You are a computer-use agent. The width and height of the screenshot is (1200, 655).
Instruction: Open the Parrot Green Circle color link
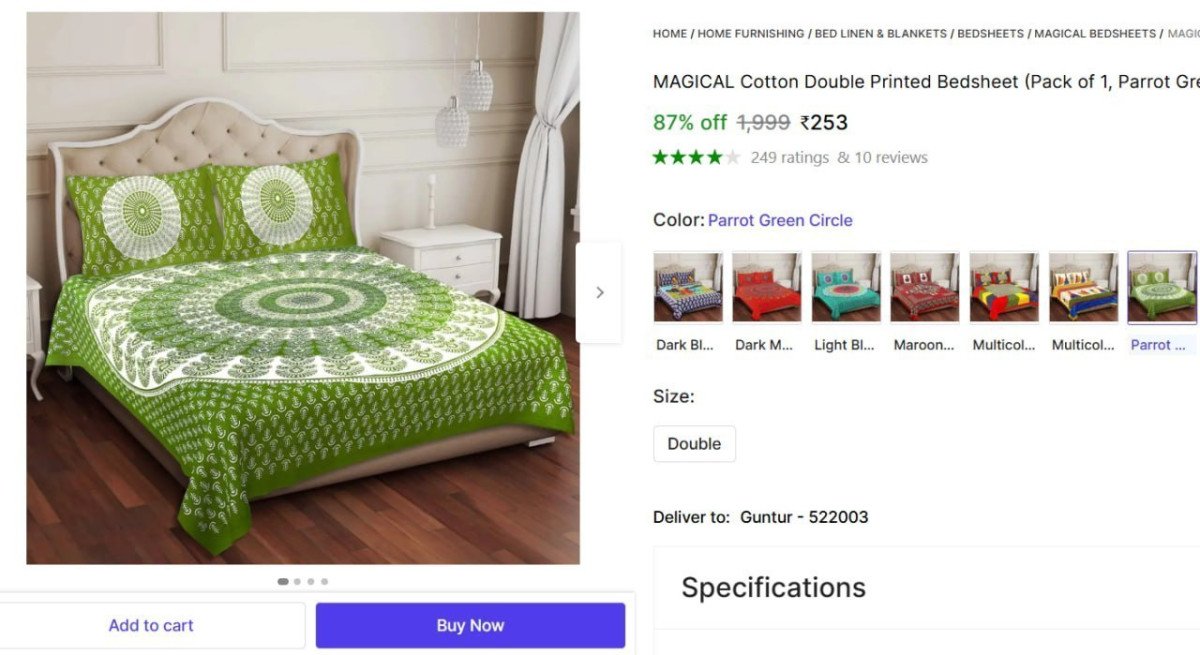click(x=780, y=220)
